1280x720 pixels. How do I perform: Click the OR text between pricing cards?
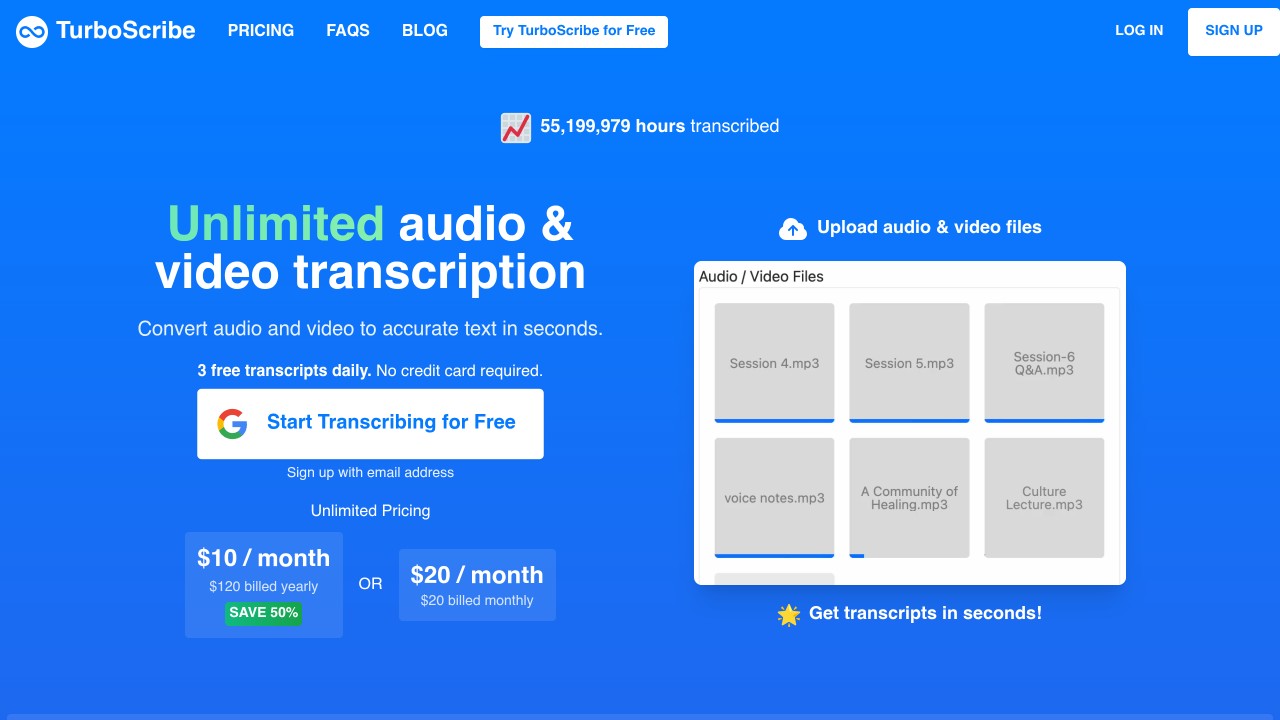(x=370, y=584)
